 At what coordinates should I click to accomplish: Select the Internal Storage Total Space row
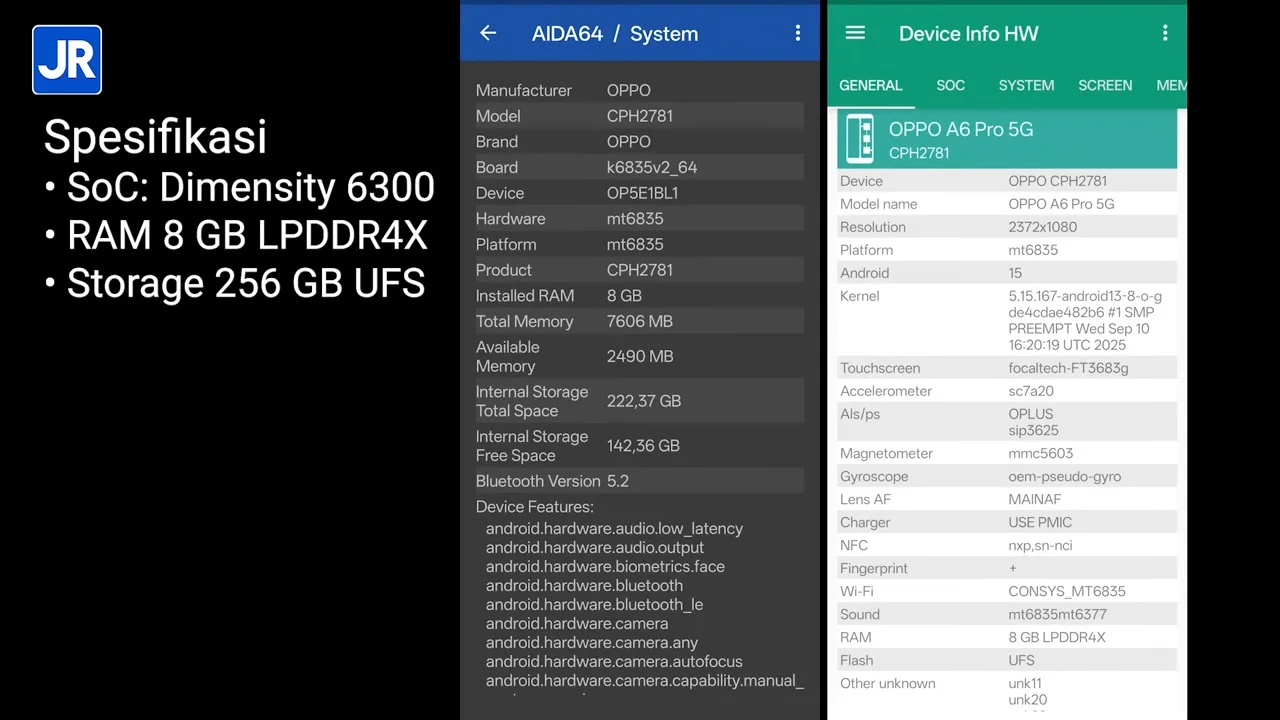point(639,401)
